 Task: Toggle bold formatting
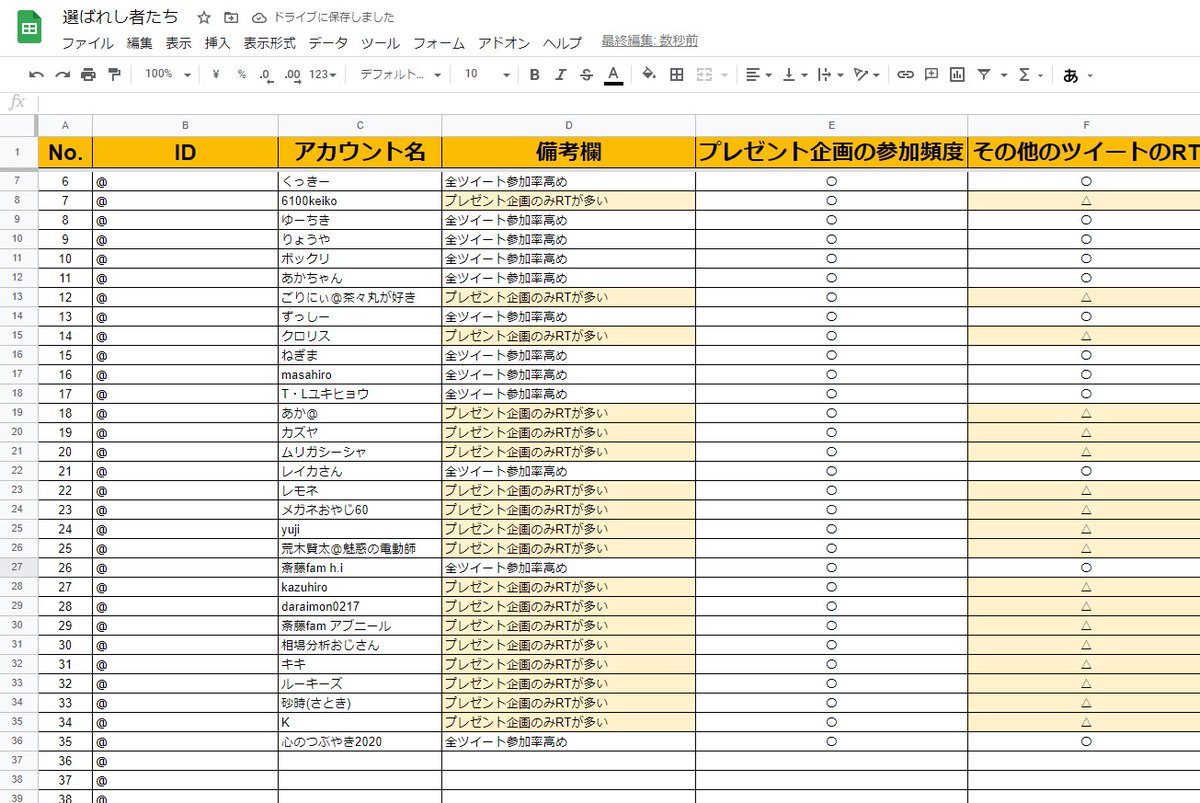click(x=535, y=74)
